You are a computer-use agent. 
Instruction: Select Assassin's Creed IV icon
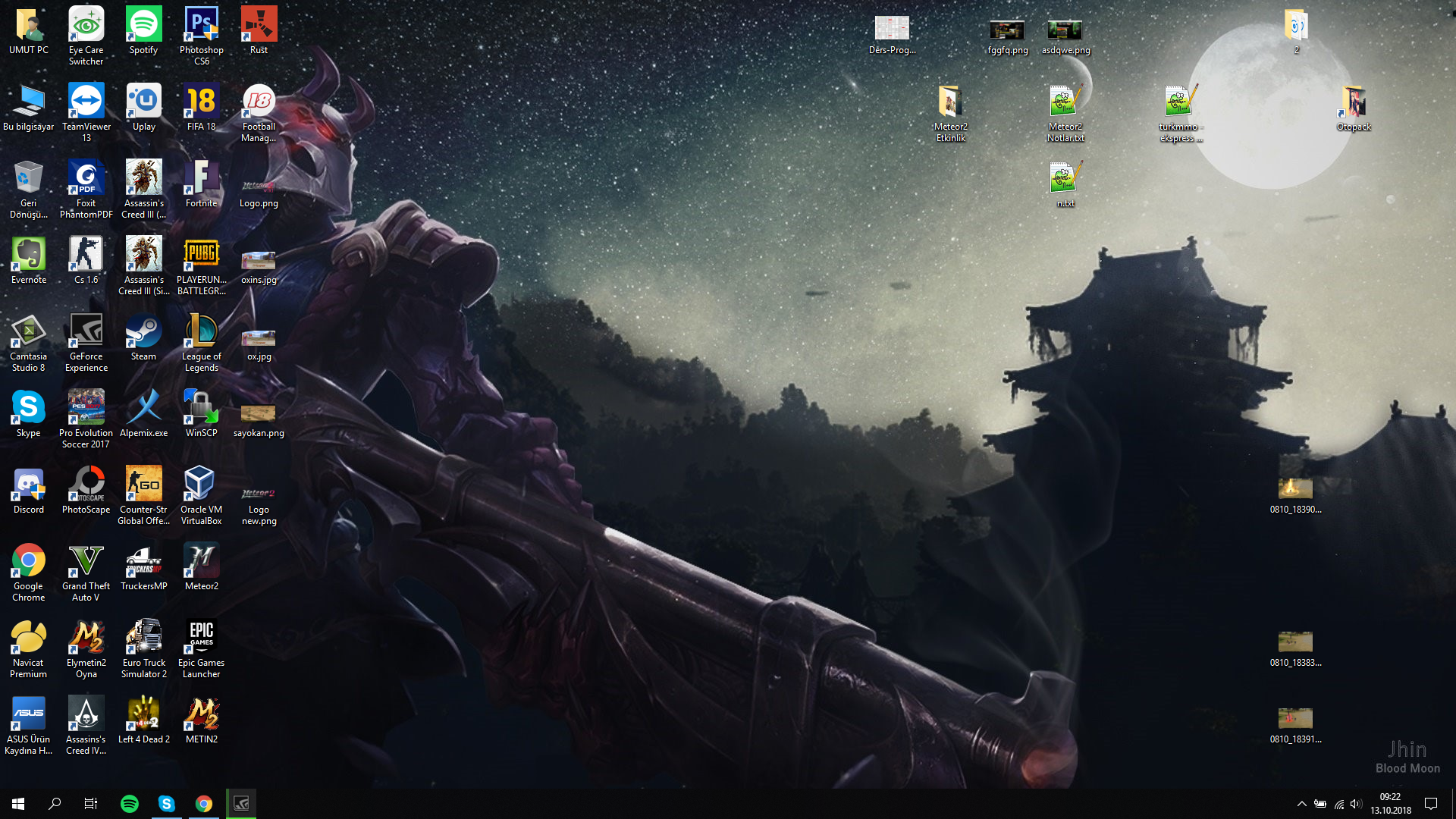tap(86, 725)
